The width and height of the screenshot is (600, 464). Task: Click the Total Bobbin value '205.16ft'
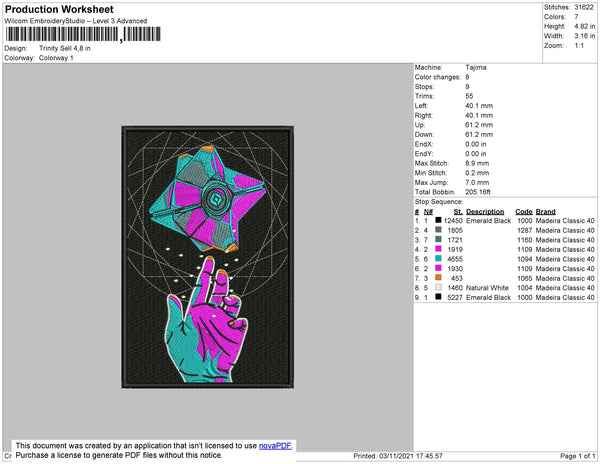point(478,192)
